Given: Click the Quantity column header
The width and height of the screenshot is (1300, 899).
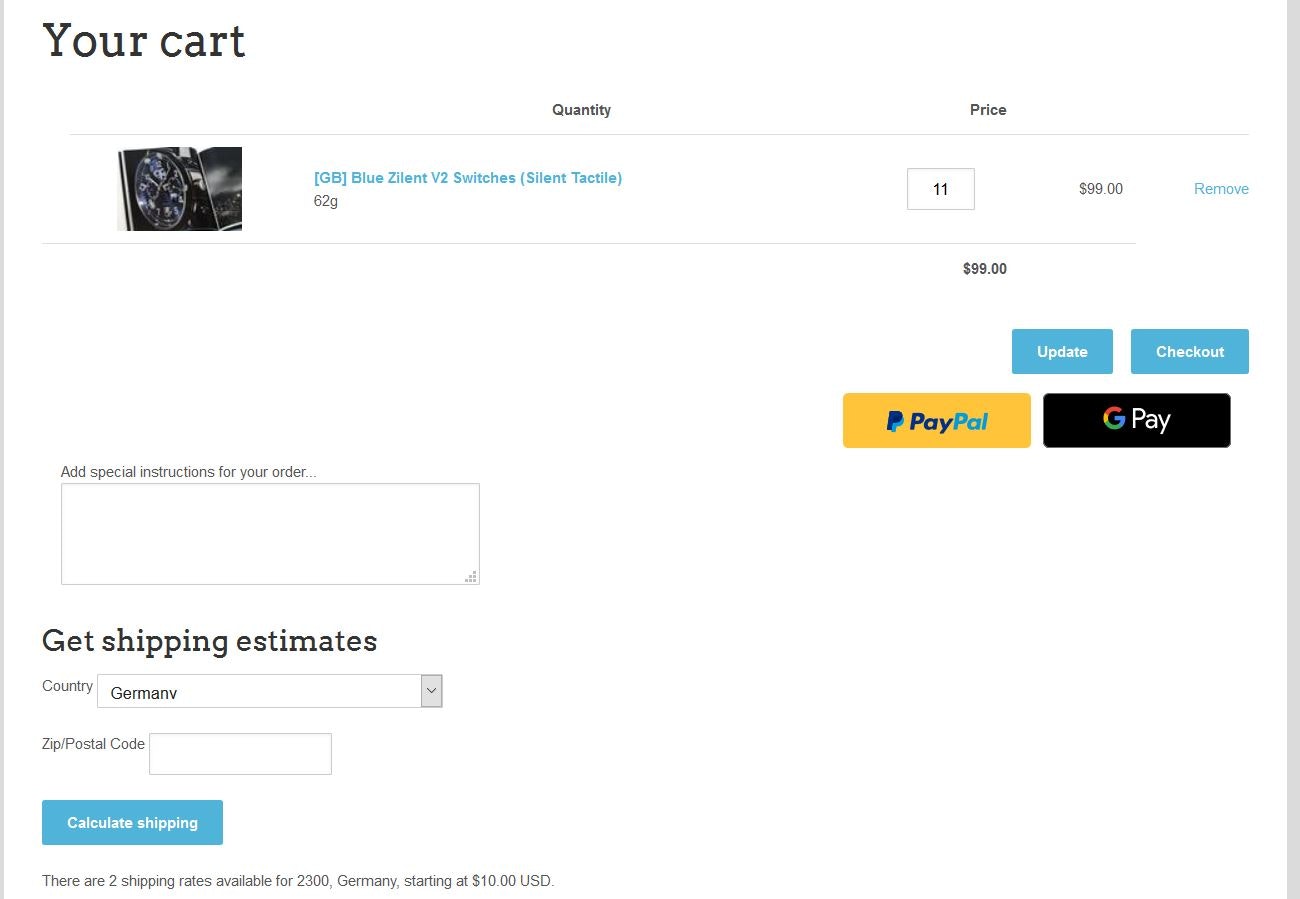Looking at the screenshot, I should [x=581, y=110].
